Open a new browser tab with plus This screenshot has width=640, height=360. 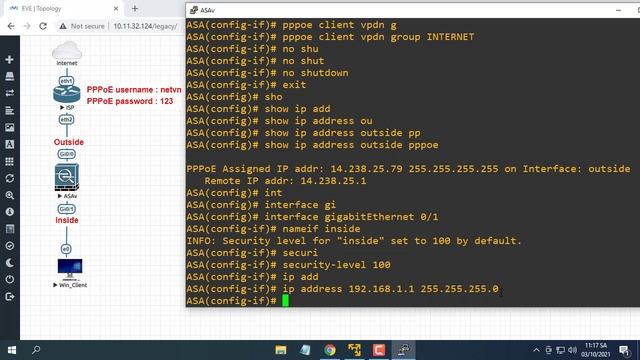click(x=135, y=9)
